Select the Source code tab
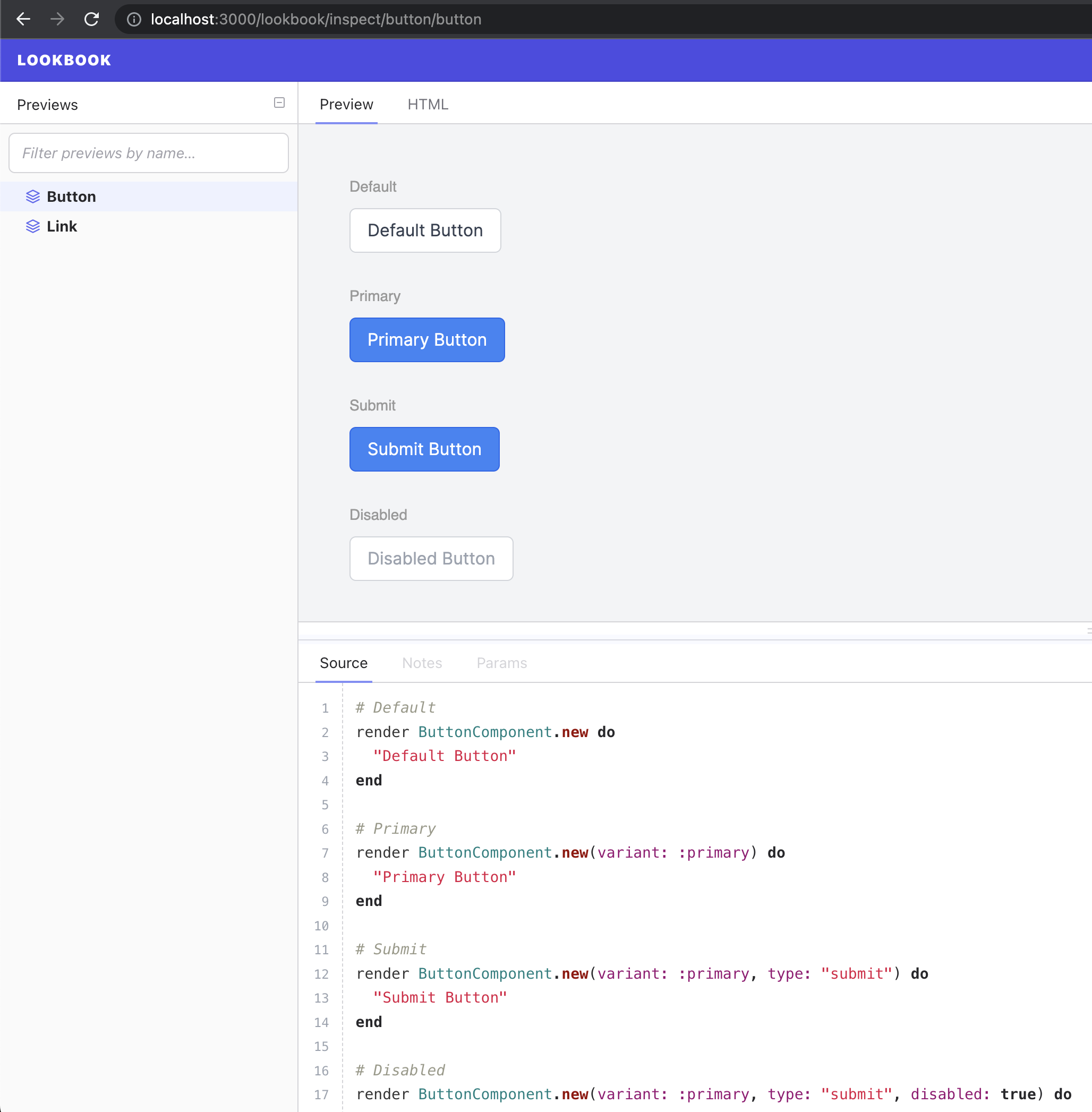Image resolution: width=1092 pixels, height=1112 pixels. coord(344,663)
